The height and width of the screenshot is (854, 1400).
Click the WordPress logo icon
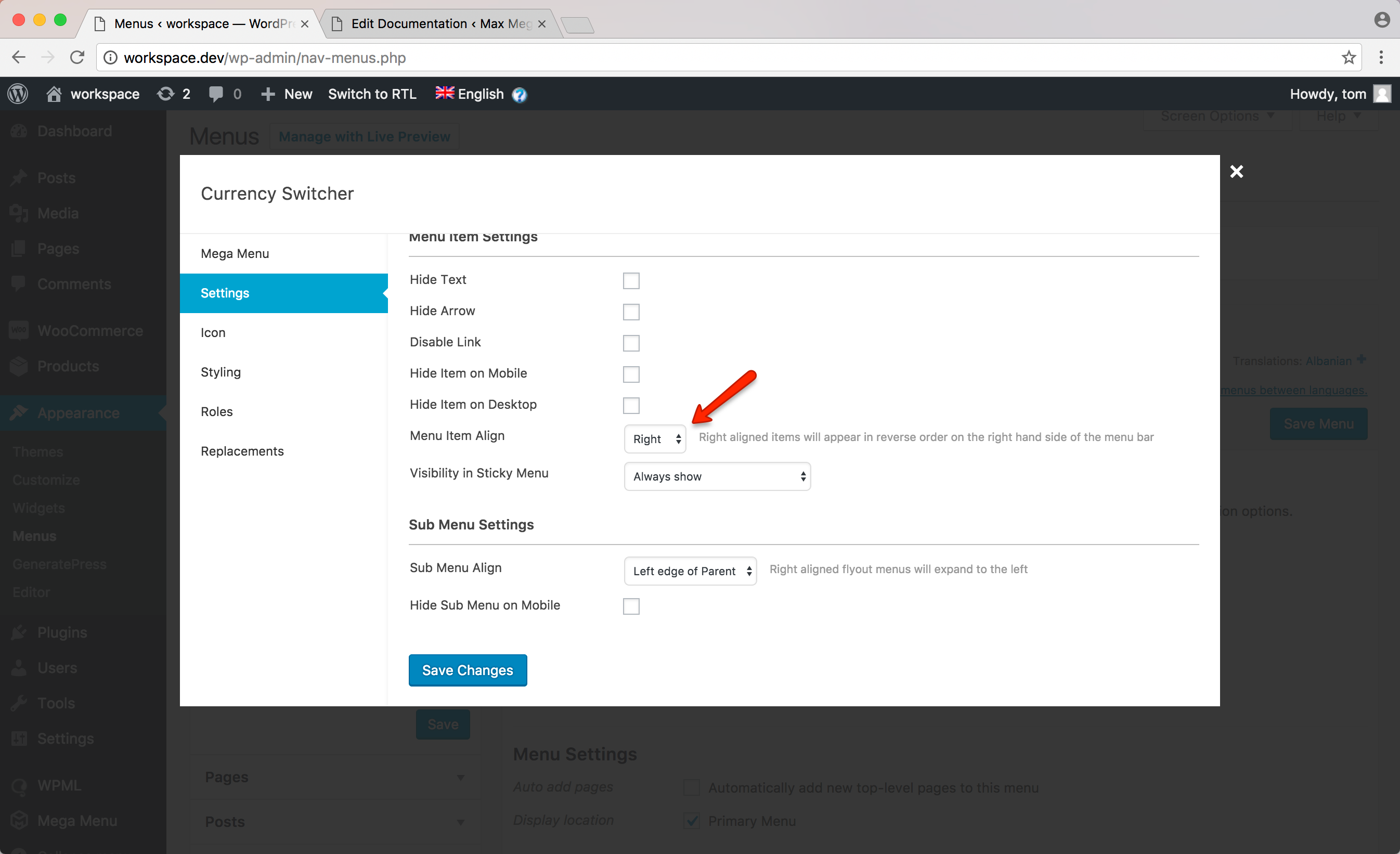(x=18, y=94)
